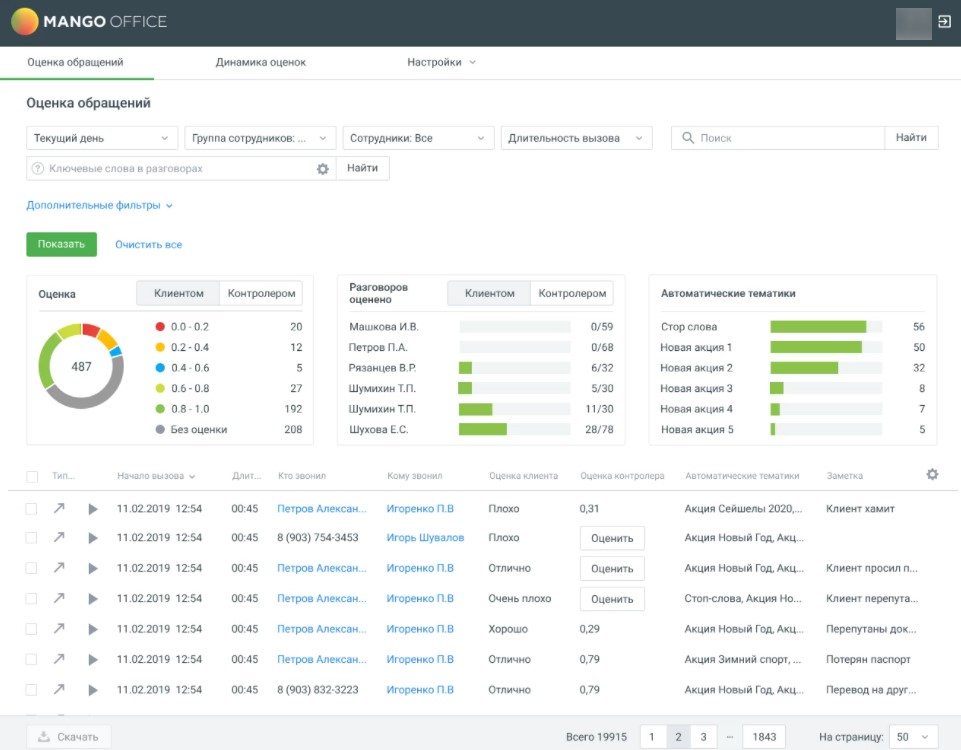The height and width of the screenshot is (750, 961).
Task: Open the Текущий день period dropdown
Action: click(x=101, y=138)
